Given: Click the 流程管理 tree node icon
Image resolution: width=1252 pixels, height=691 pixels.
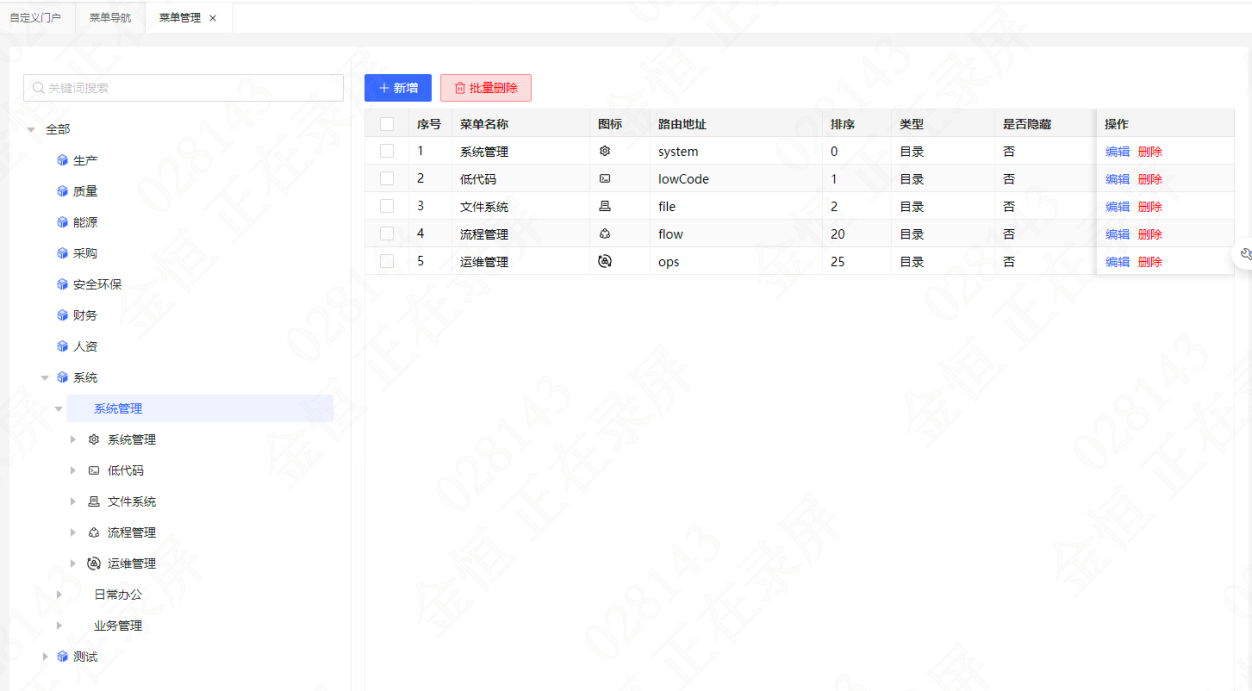Looking at the screenshot, I should [94, 532].
